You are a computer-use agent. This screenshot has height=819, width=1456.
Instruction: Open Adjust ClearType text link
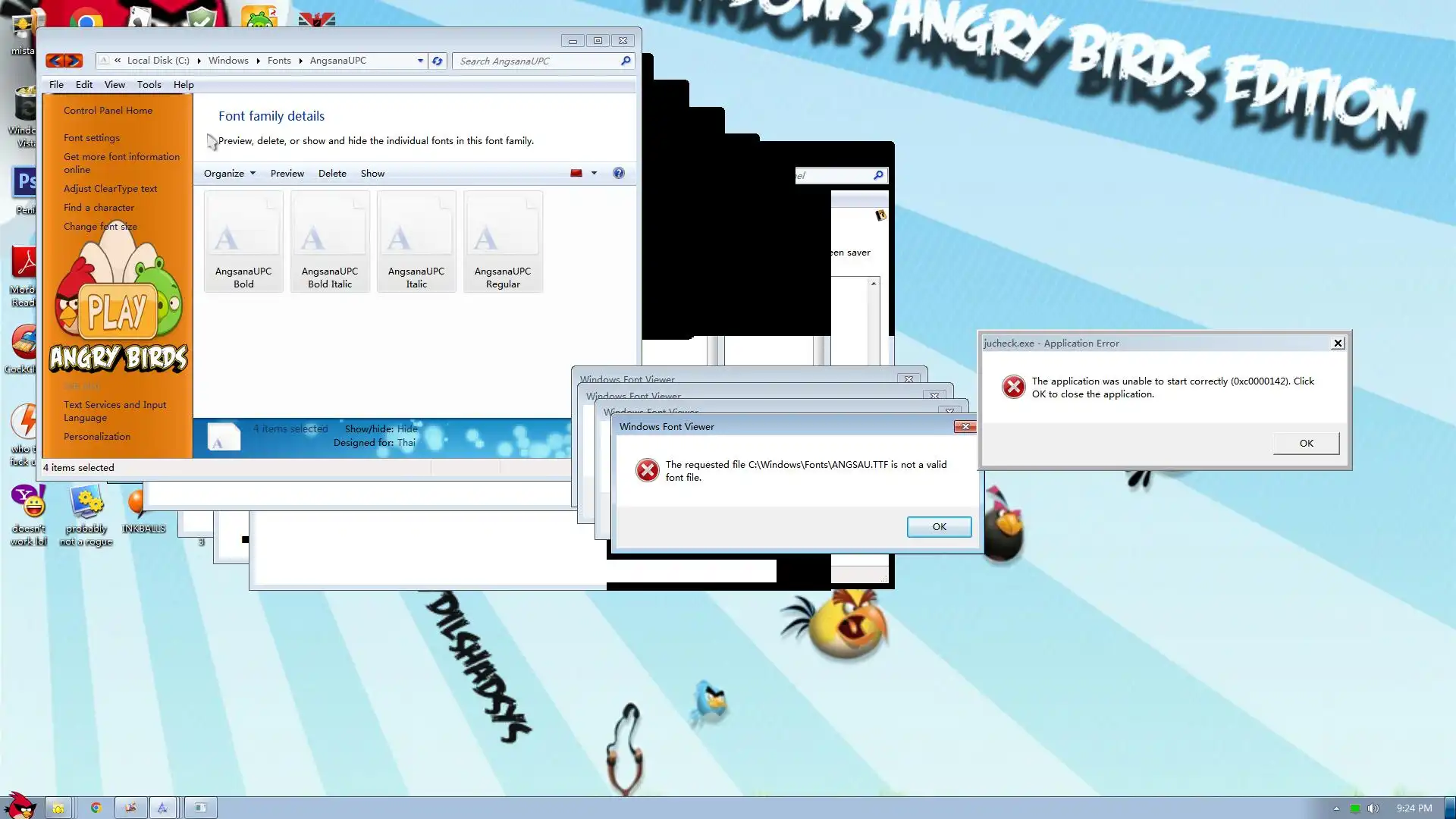[110, 189]
